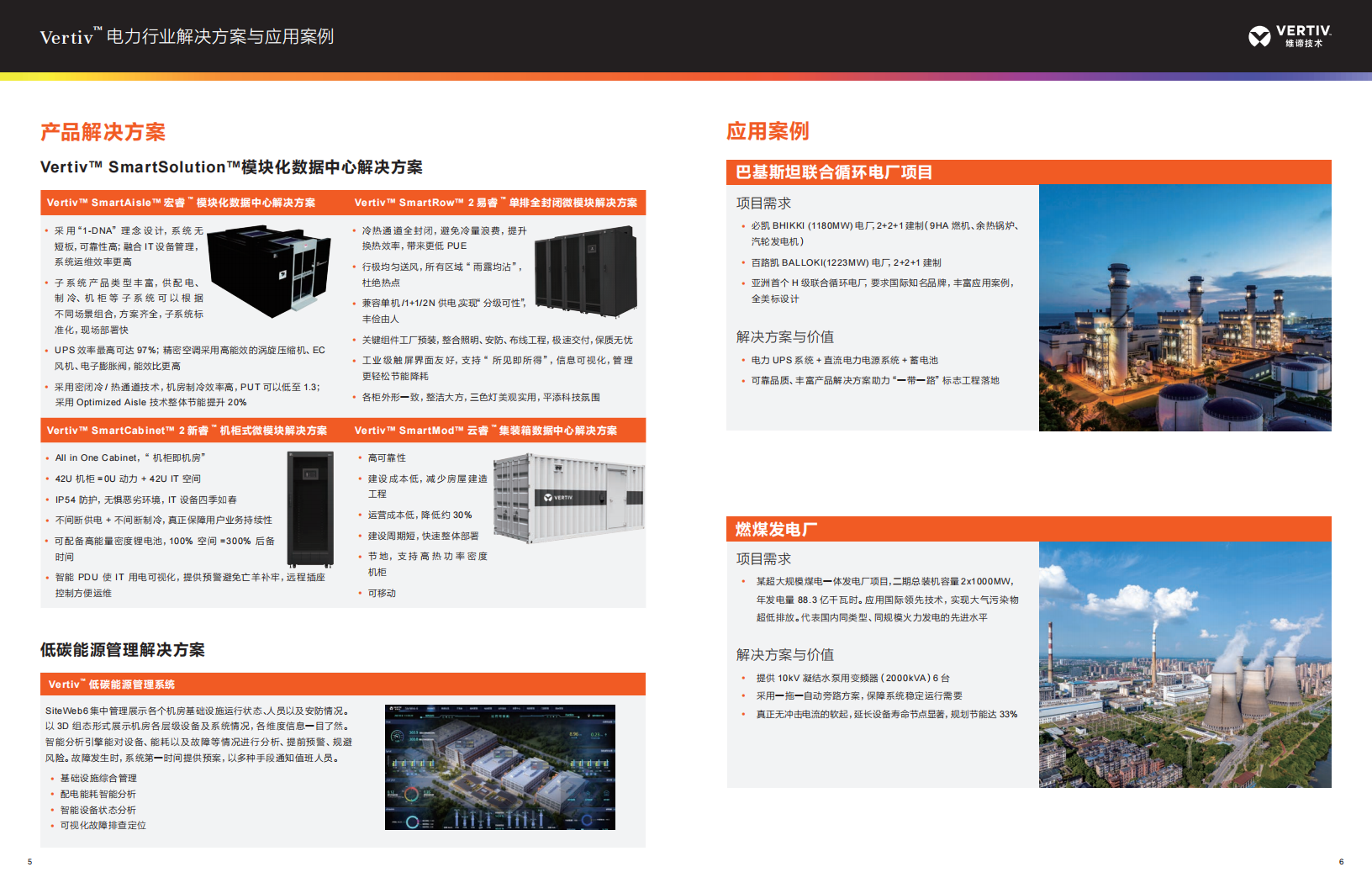Click the 燃煤发电厂 orange title bar
The width and height of the screenshot is (1372, 888).
point(1028,529)
